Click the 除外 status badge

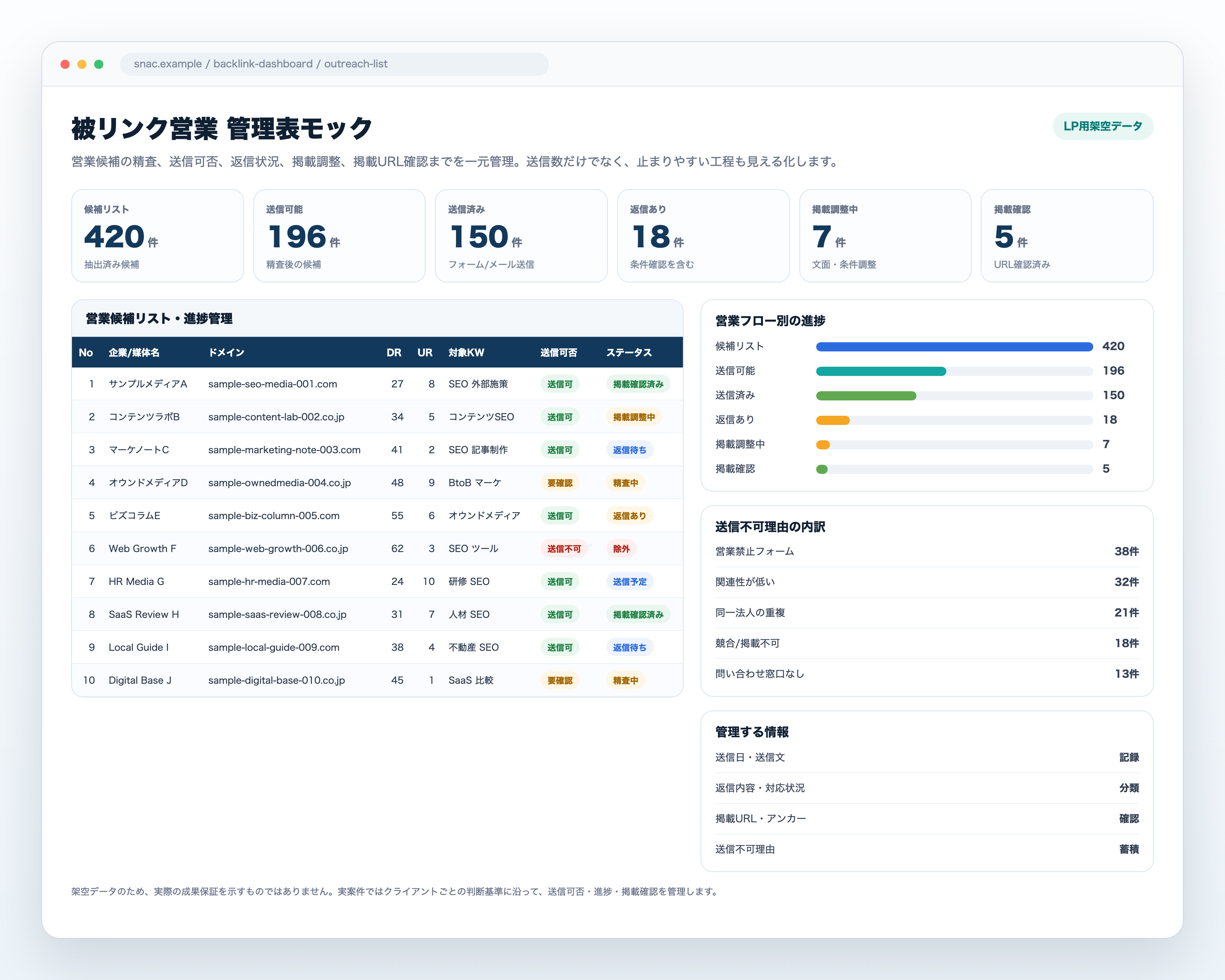click(621, 549)
